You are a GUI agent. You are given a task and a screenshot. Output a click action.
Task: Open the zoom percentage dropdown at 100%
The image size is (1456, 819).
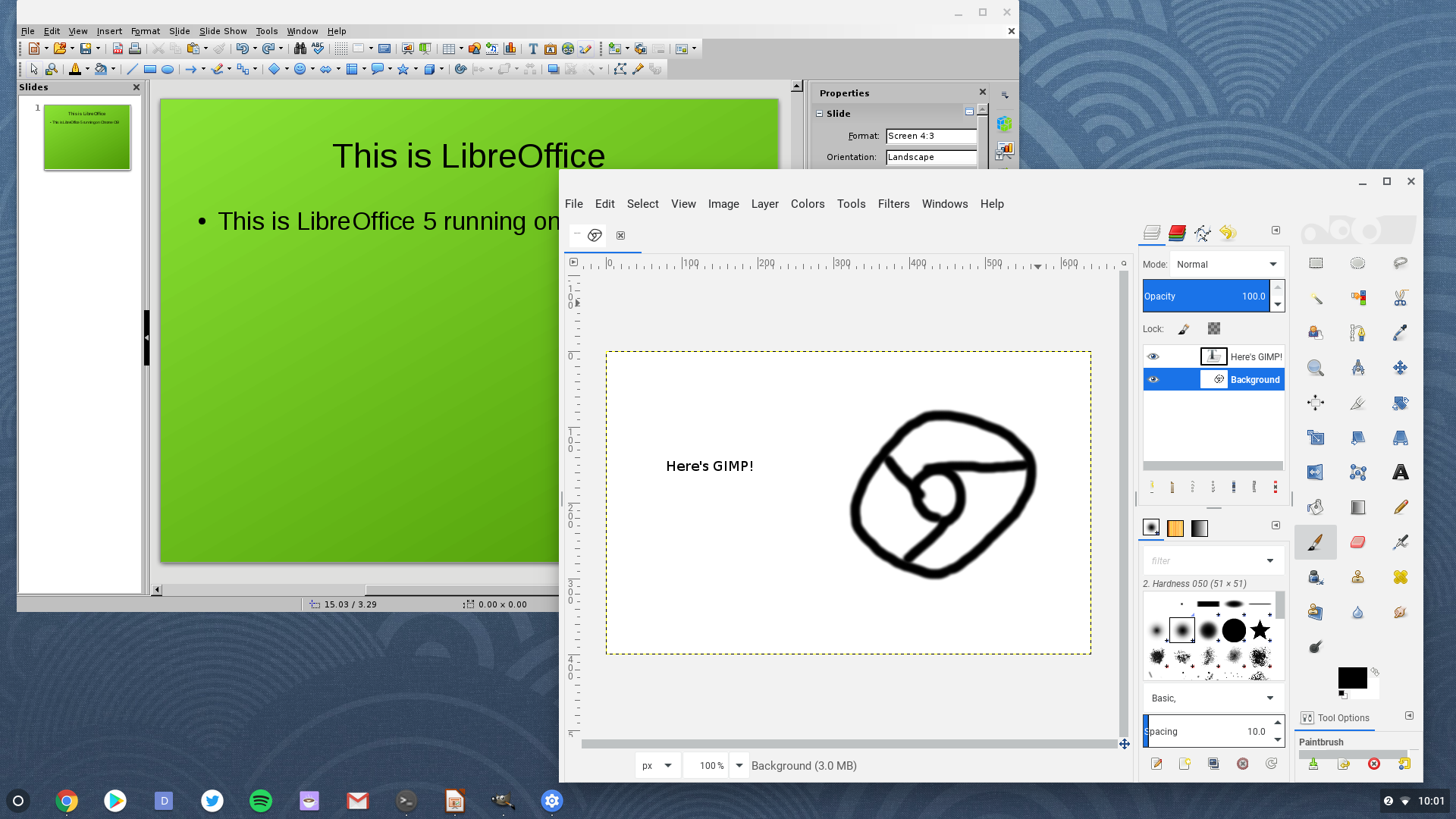[739, 765]
